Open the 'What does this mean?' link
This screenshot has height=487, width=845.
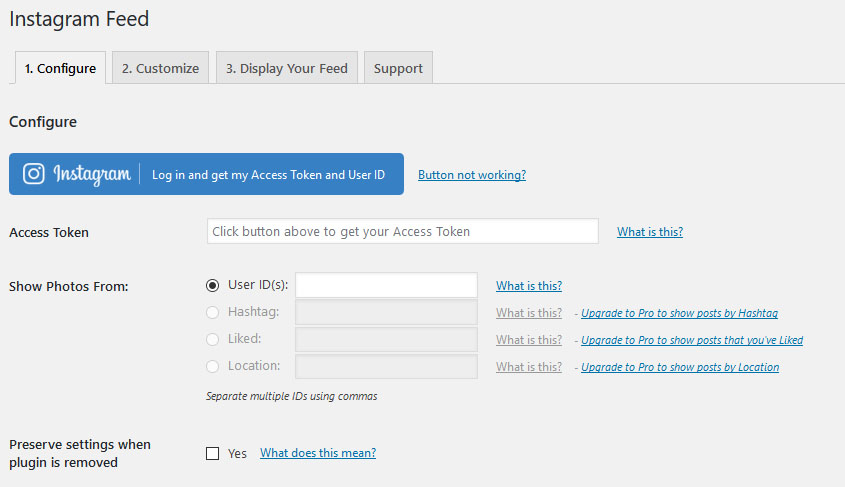click(x=318, y=453)
